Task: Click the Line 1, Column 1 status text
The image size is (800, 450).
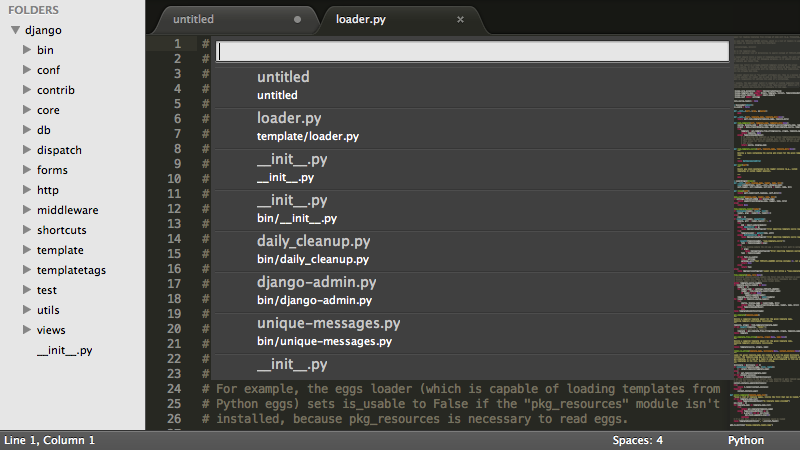Action: (49, 440)
